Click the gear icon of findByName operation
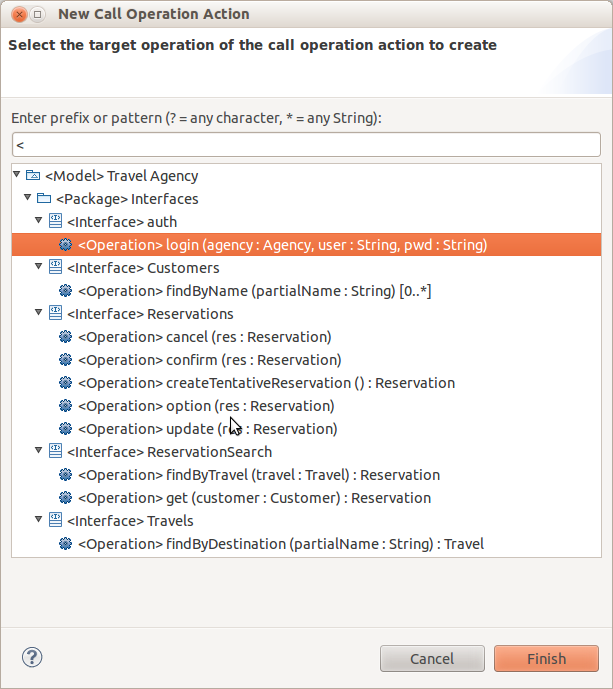This screenshot has height=689, width=613. (65, 290)
